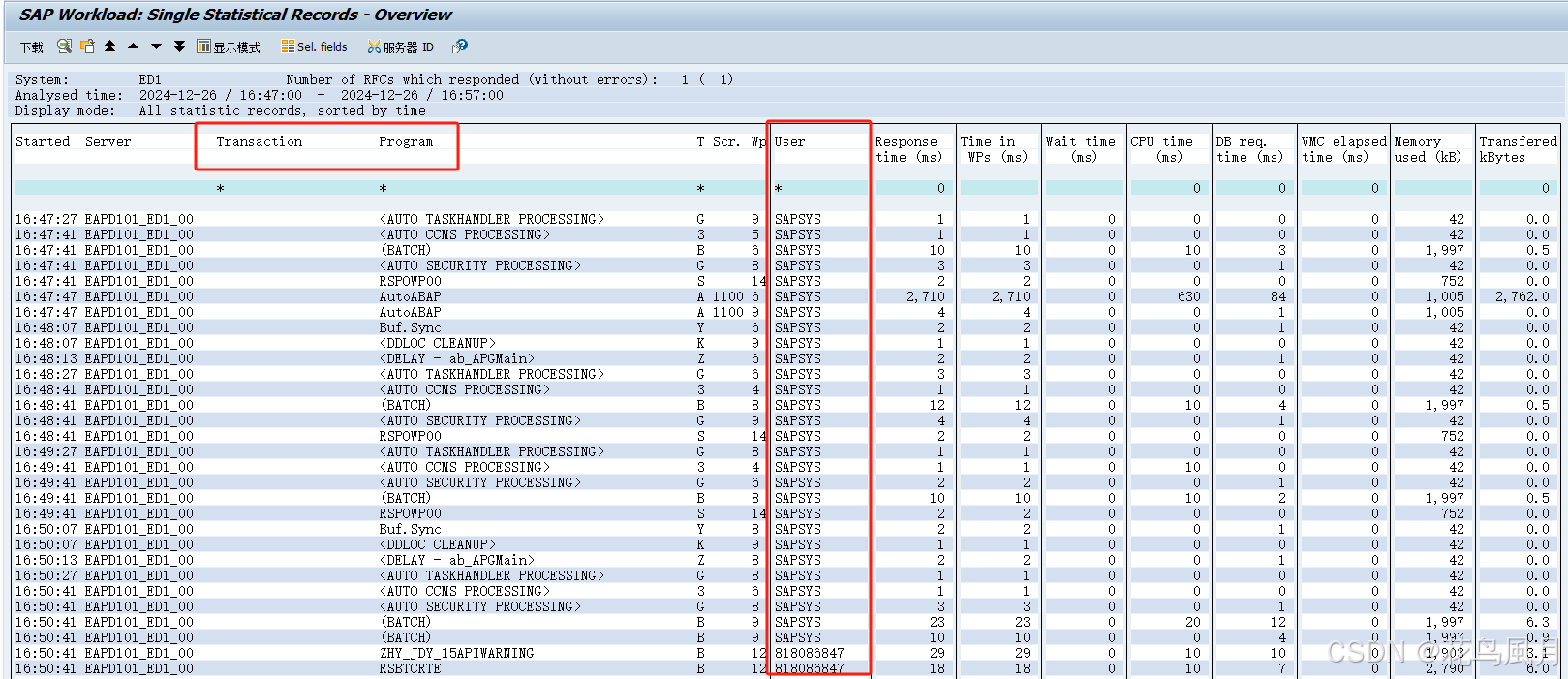Click the Memory used (kB) column header
This screenshot has width=1568, height=679.
(x=1428, y=149)
